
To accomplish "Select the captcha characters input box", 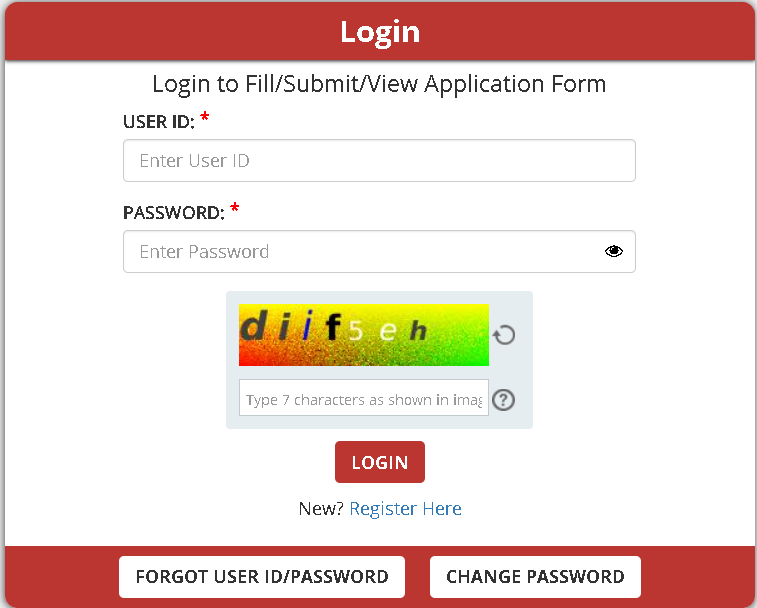I will pyautogui.click(x=364, y=397).
